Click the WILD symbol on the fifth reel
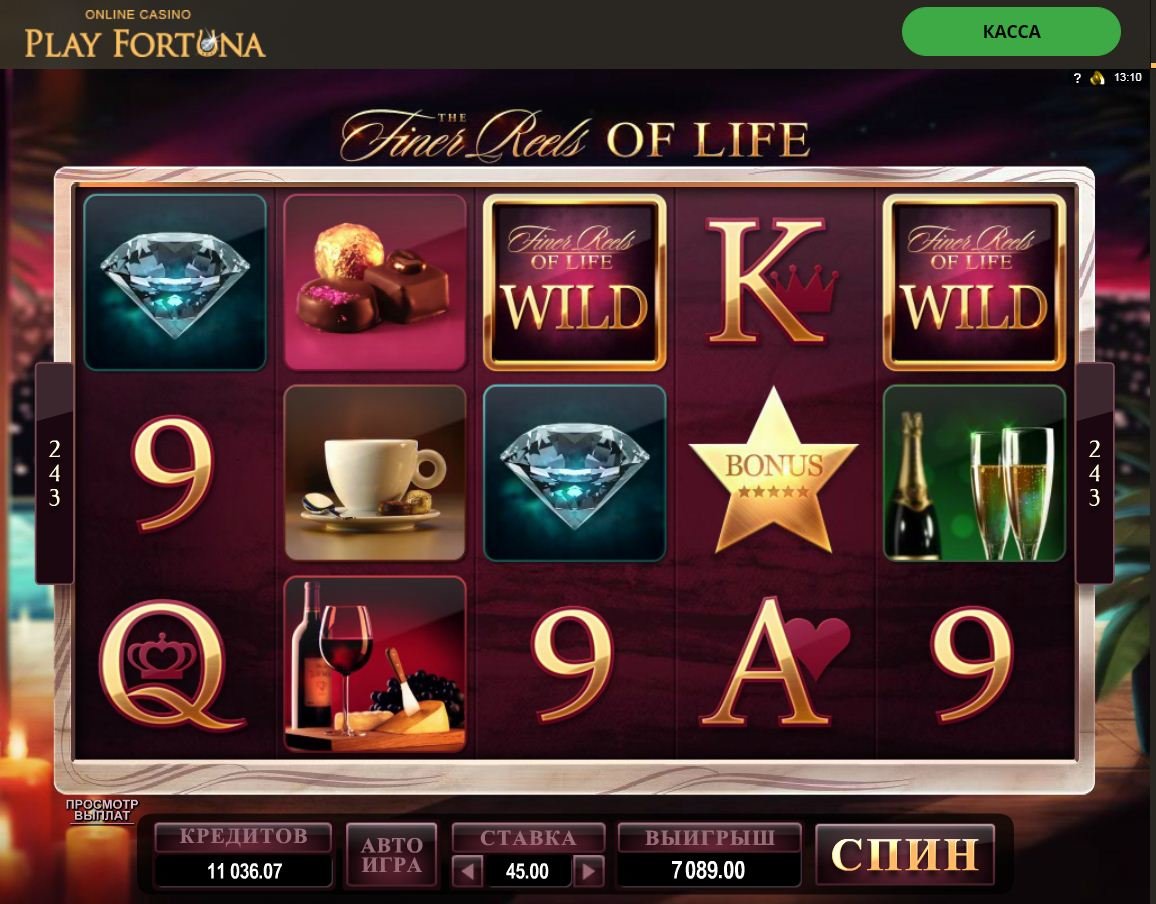The width and height of the screenshot is (1156, 904). coord(974,282)
